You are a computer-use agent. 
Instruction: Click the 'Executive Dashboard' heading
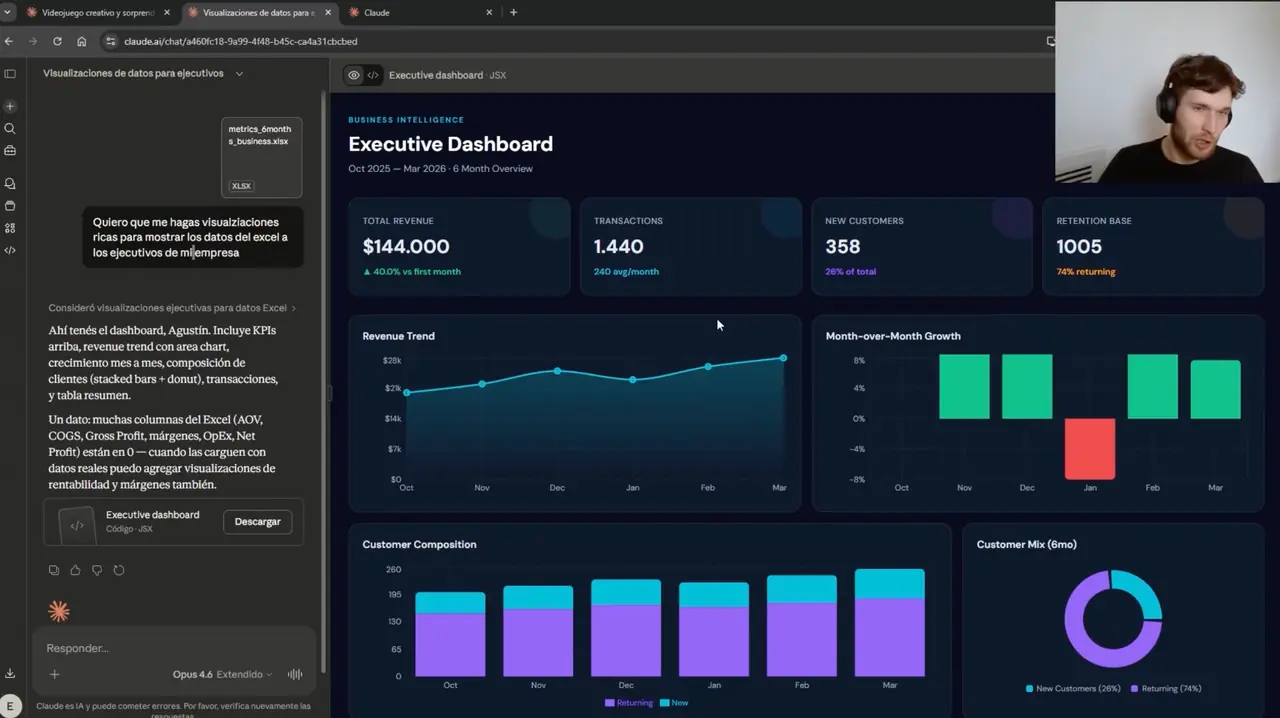point(450,144)
